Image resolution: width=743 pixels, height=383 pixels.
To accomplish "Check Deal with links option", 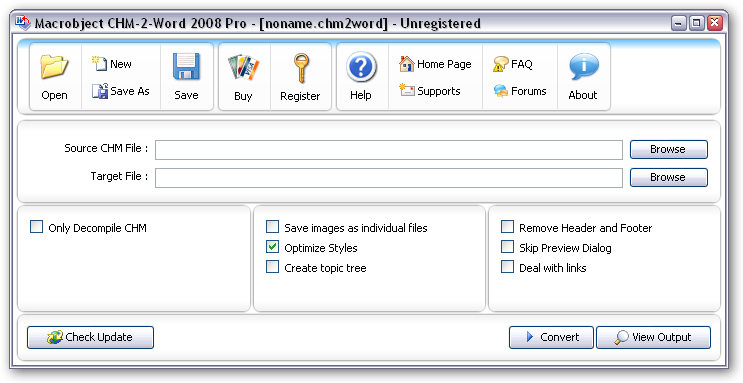I will click(507, 267).
